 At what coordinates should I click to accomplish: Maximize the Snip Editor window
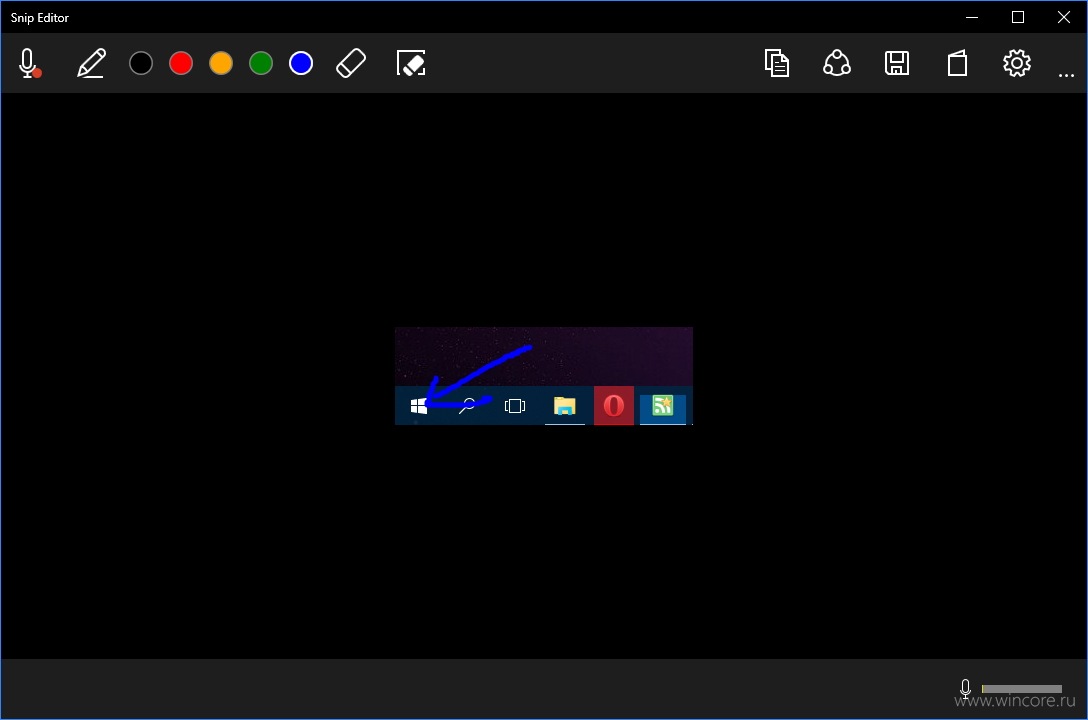click(x=1018, y=17)
